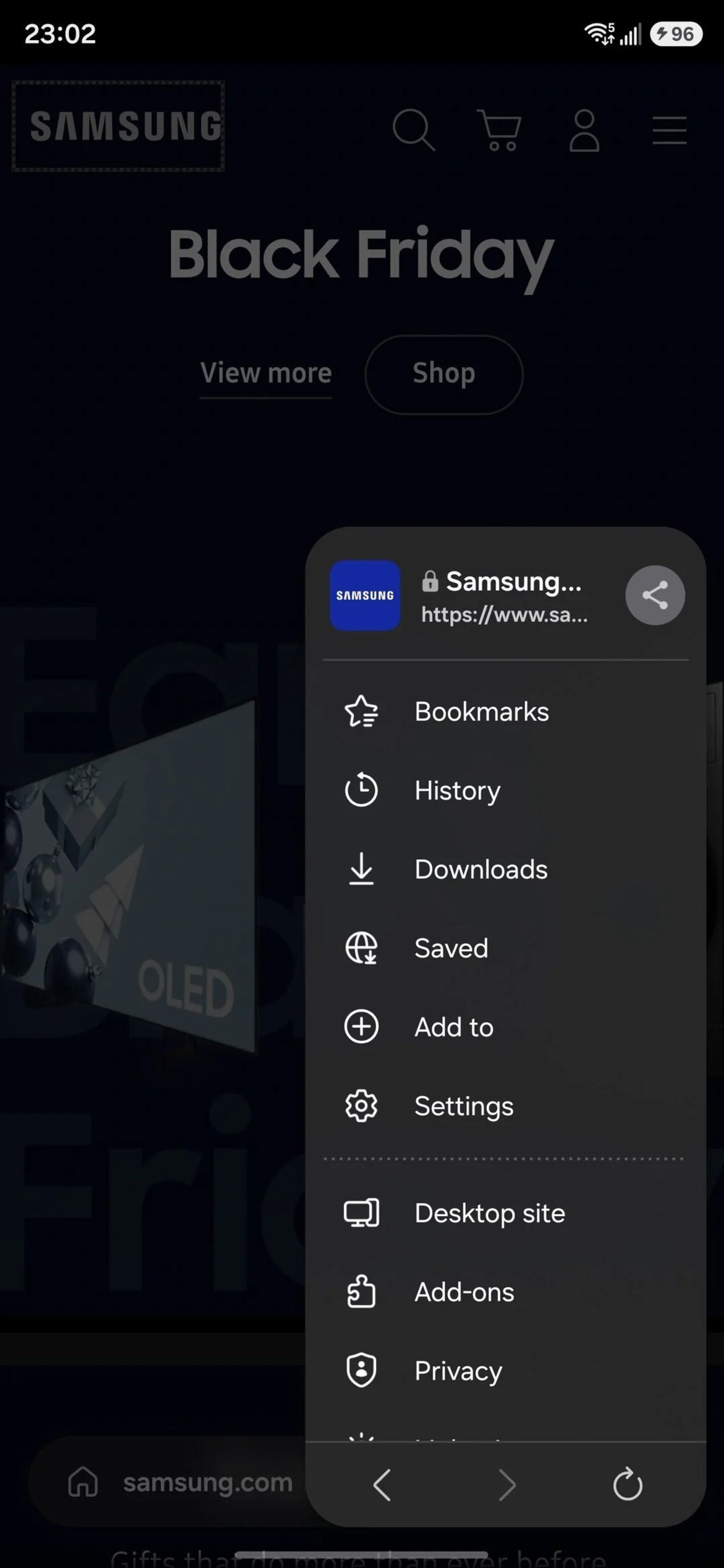
Task: Open the Privacy settings entry
Action: pyautogui.click(x=457, y=1370)
